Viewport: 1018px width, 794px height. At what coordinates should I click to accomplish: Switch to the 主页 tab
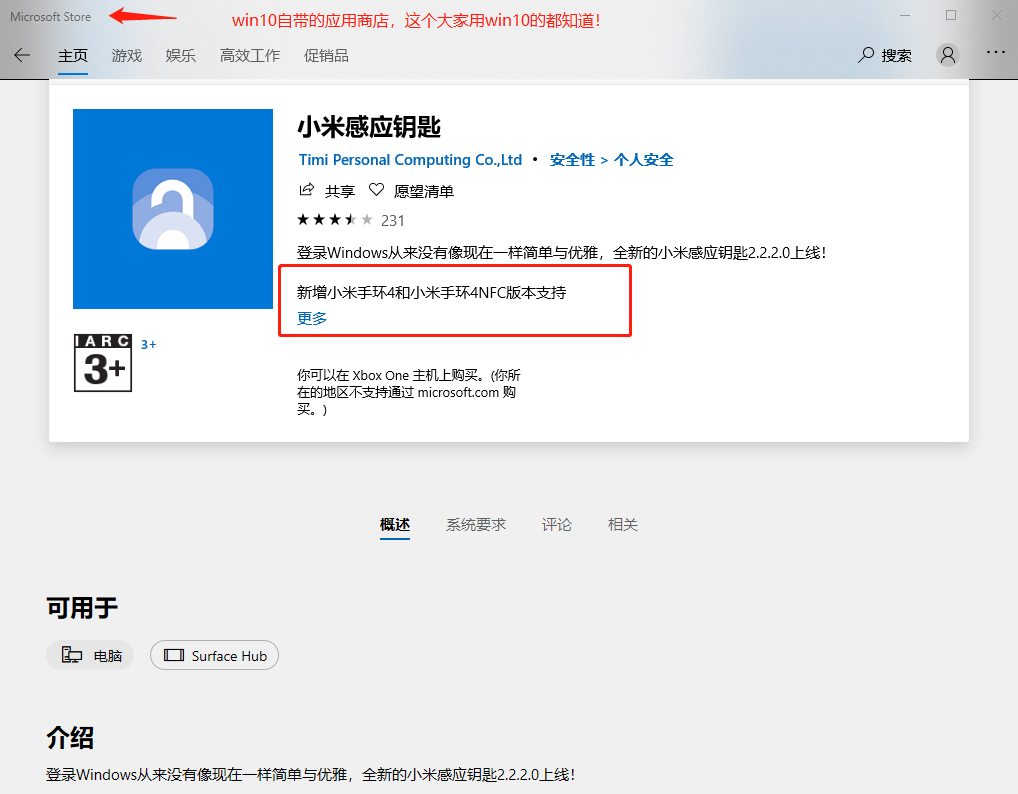(73, 56)
